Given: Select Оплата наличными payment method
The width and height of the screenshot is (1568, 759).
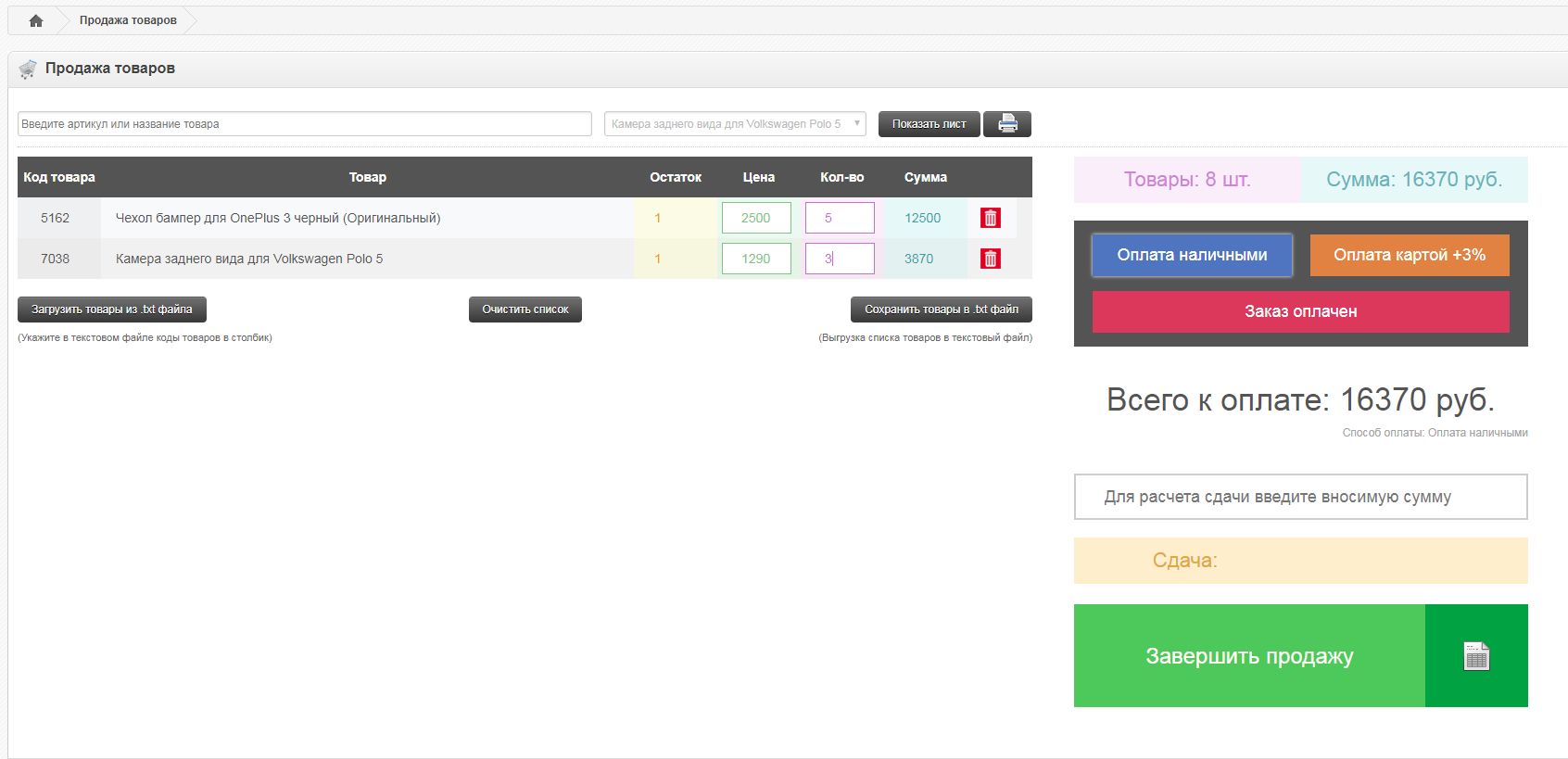Looking at the screenshot, I should [x=1192, y=255].
